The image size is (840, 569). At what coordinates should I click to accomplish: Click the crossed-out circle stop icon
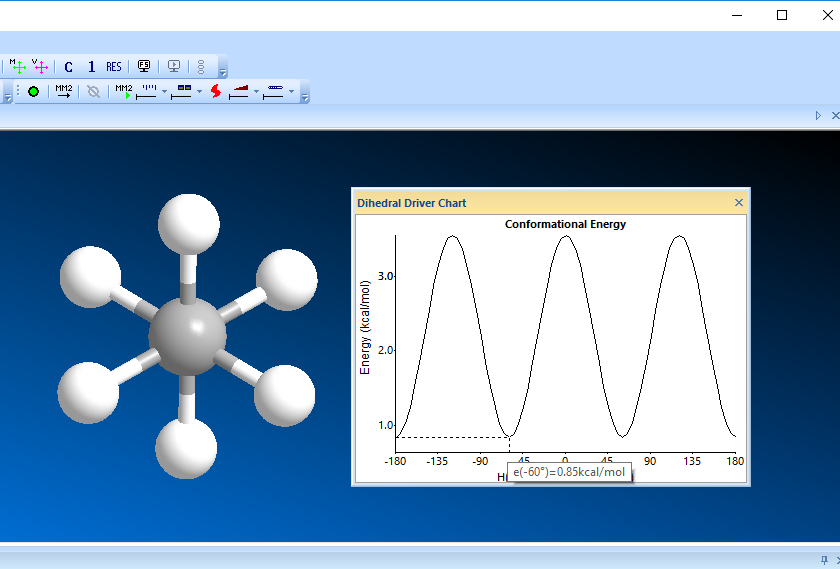(x=93, y=91)
